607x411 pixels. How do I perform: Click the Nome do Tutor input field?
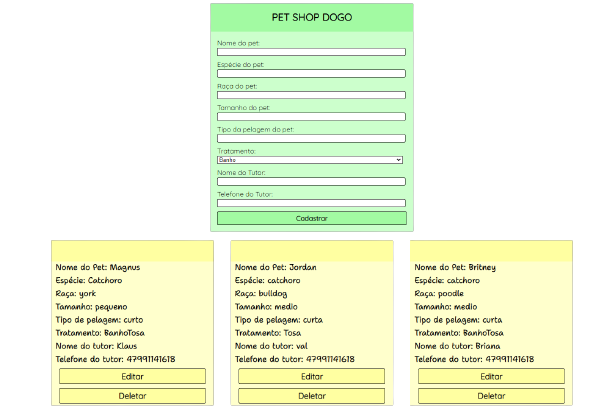click(x=311, y=181)
